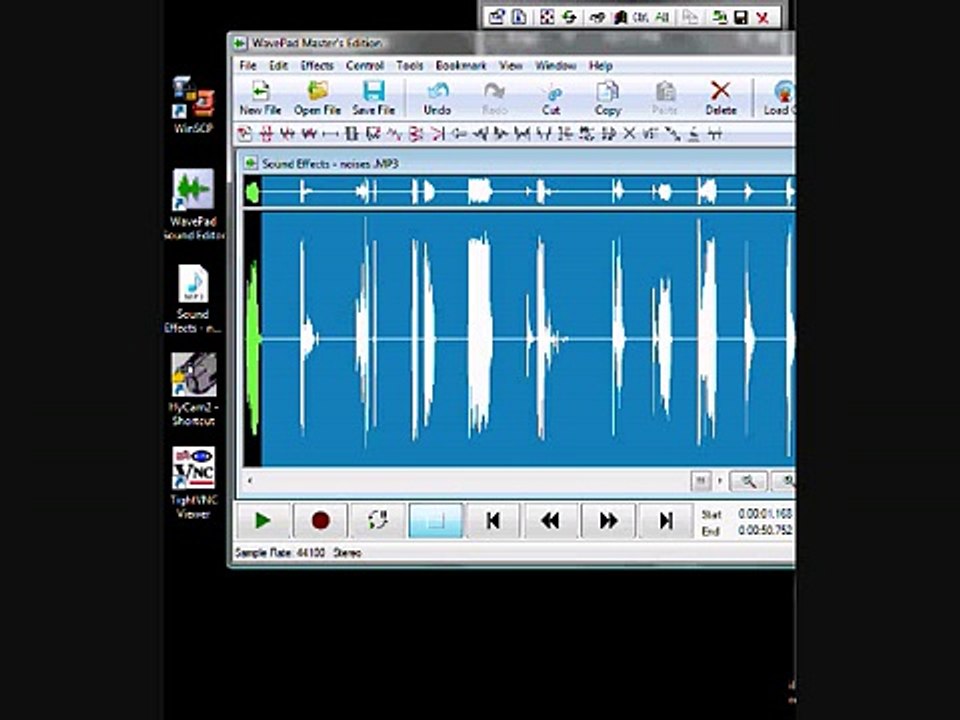
Task: Open the small dropdown arrow beside zoom buttons
Action: [x=720, y=481]
